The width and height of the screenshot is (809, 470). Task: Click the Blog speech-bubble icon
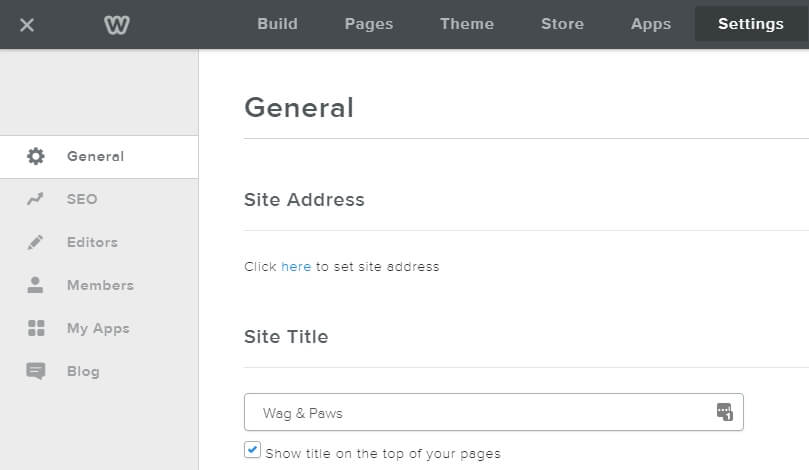(36, 371)
